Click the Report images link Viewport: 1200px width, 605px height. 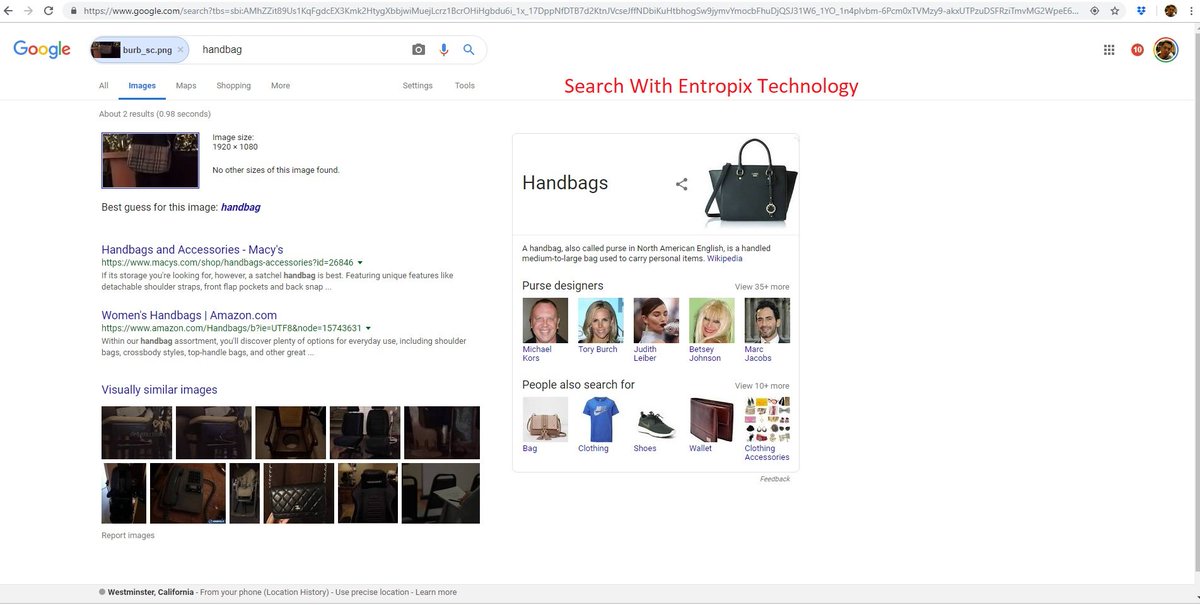128,536
